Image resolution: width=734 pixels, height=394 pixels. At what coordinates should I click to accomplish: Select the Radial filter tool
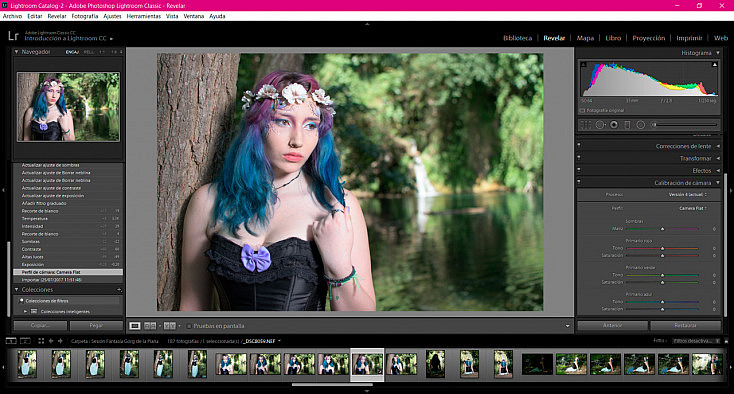pyautogui.click(x=641, y=125)
